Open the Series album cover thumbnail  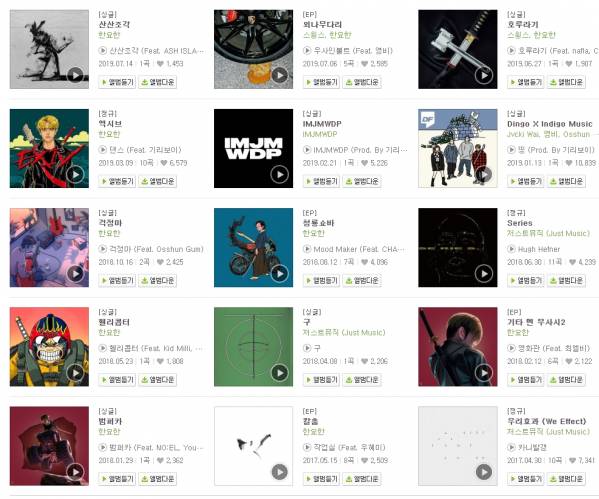coord(458,248)
